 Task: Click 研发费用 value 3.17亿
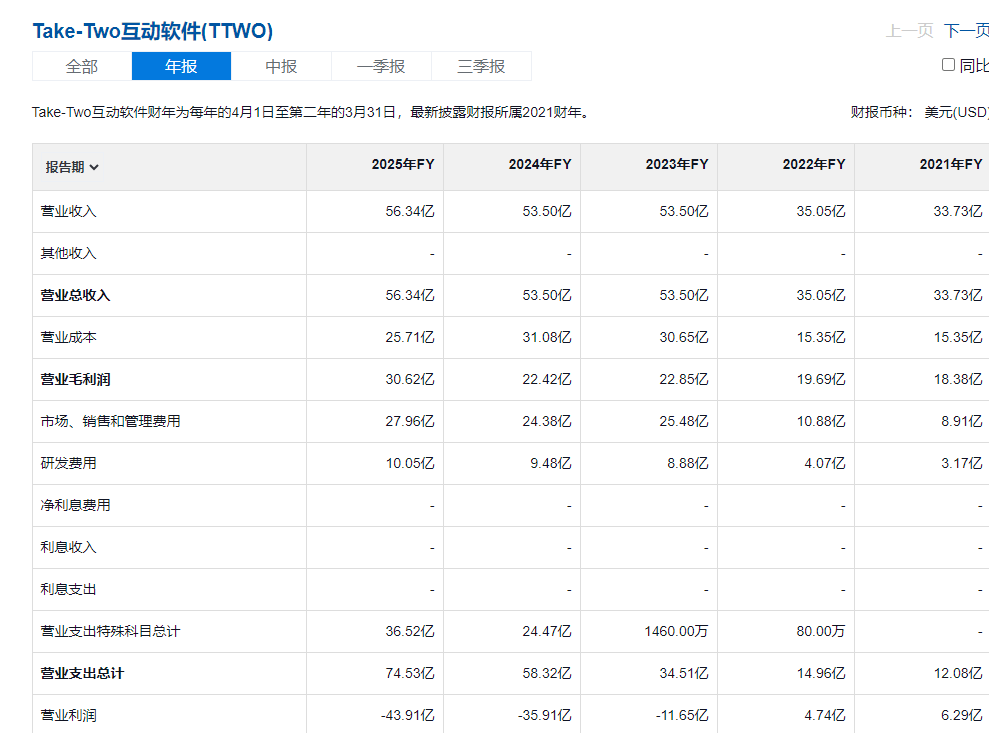pos(961,463)
